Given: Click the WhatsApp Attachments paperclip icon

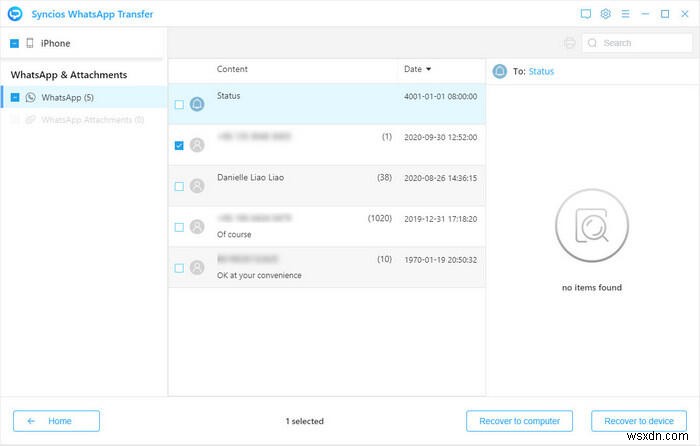Looking at the screenshot, I should click(30, 120).
